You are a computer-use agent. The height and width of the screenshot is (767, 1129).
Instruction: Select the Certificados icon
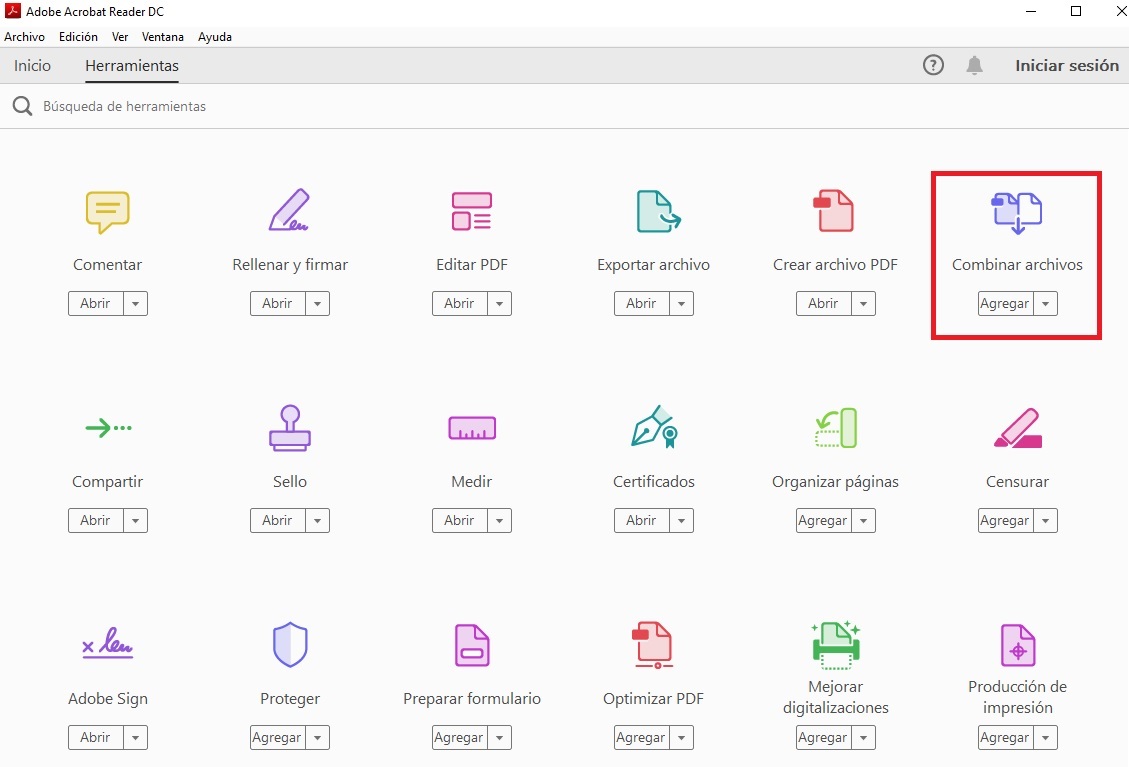pyautogui.click(x=653, y=429)
